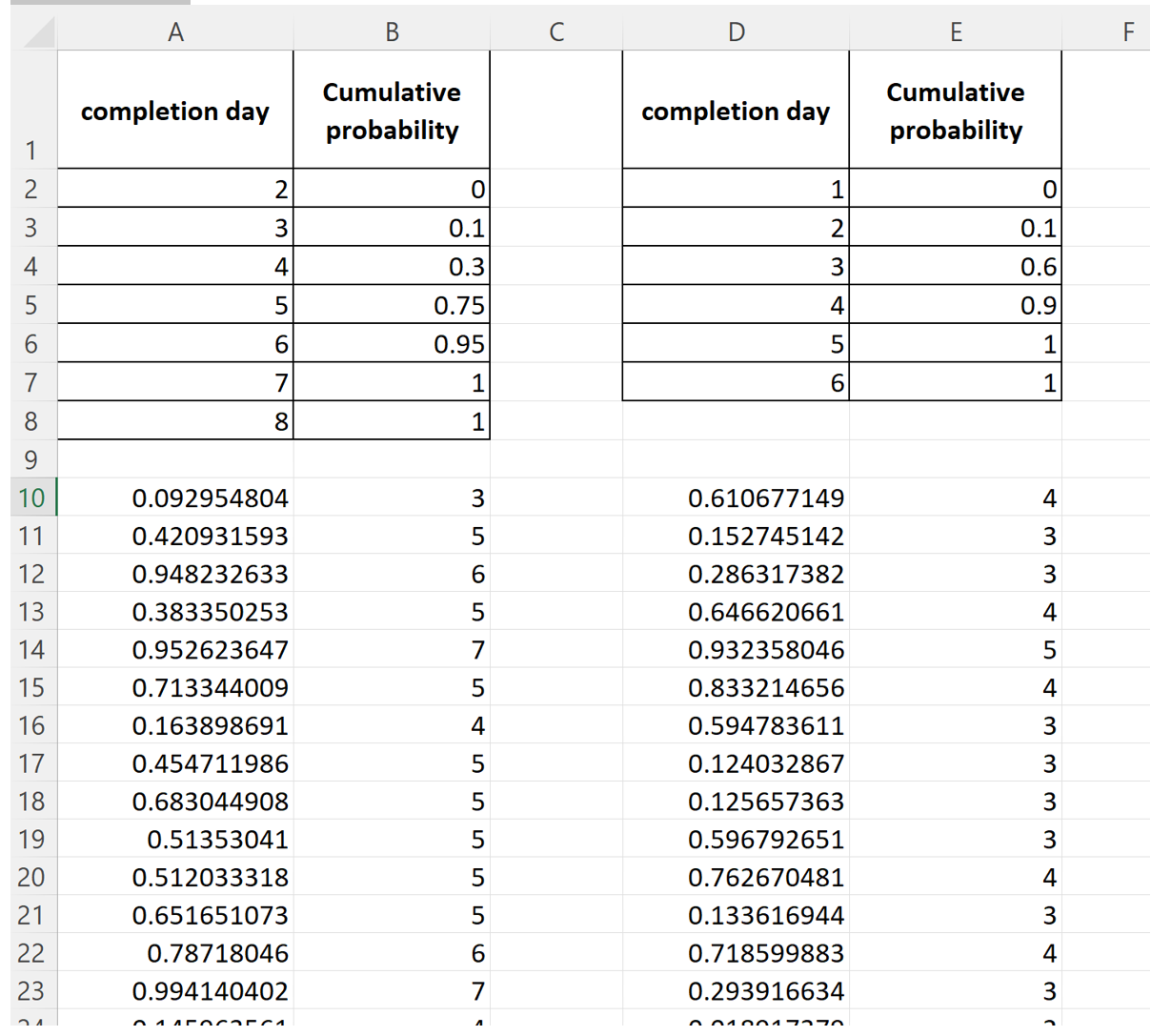Select row 10 header

tap(31, 498)
